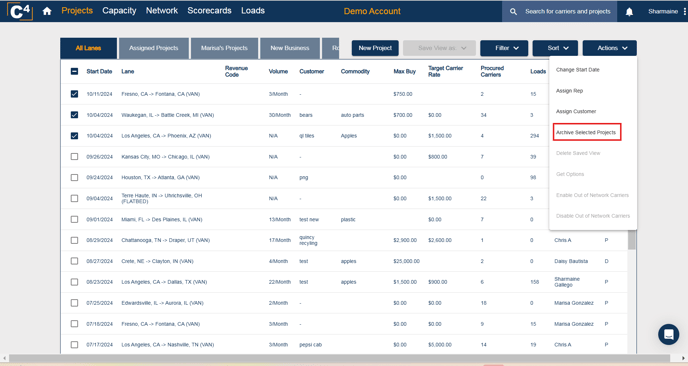Open notifications bell icon
The height and width of the screenshot is (366, 688).
pyautogui.click(x=629, y=12)
